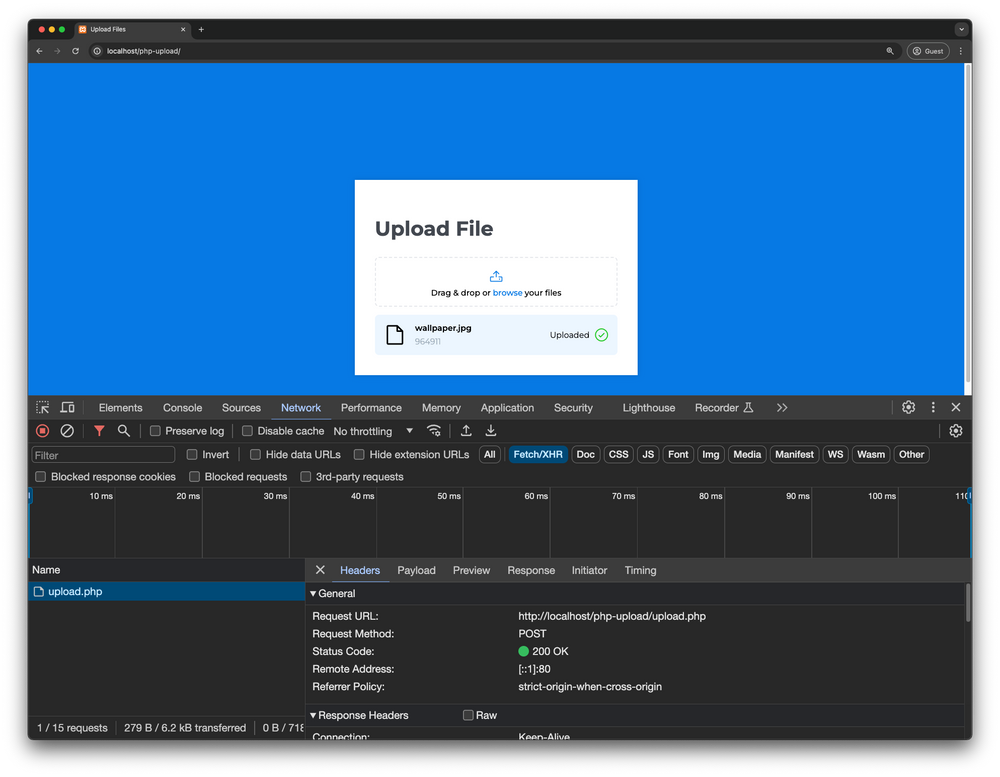Apply the Img request type filter
Screen dimensions: 1000x777
point(710,454)
